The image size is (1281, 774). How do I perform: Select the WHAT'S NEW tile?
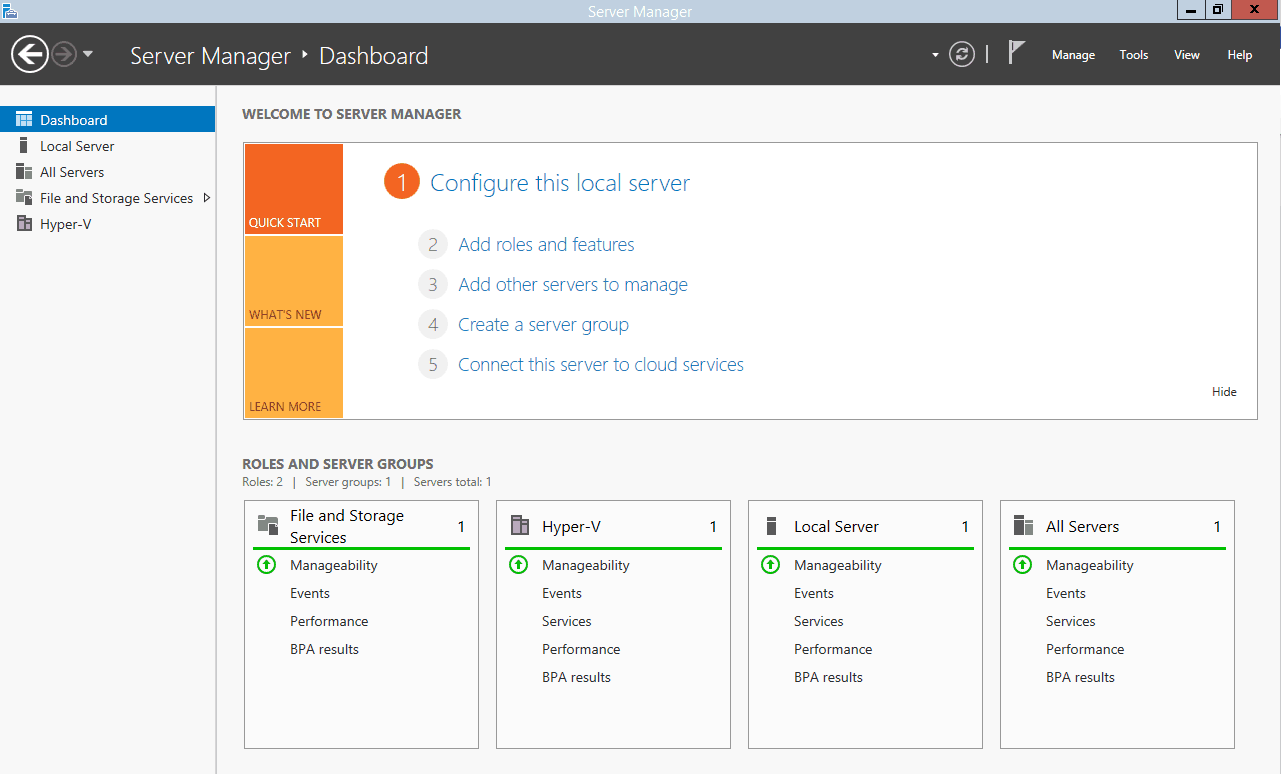coord(293,281)
